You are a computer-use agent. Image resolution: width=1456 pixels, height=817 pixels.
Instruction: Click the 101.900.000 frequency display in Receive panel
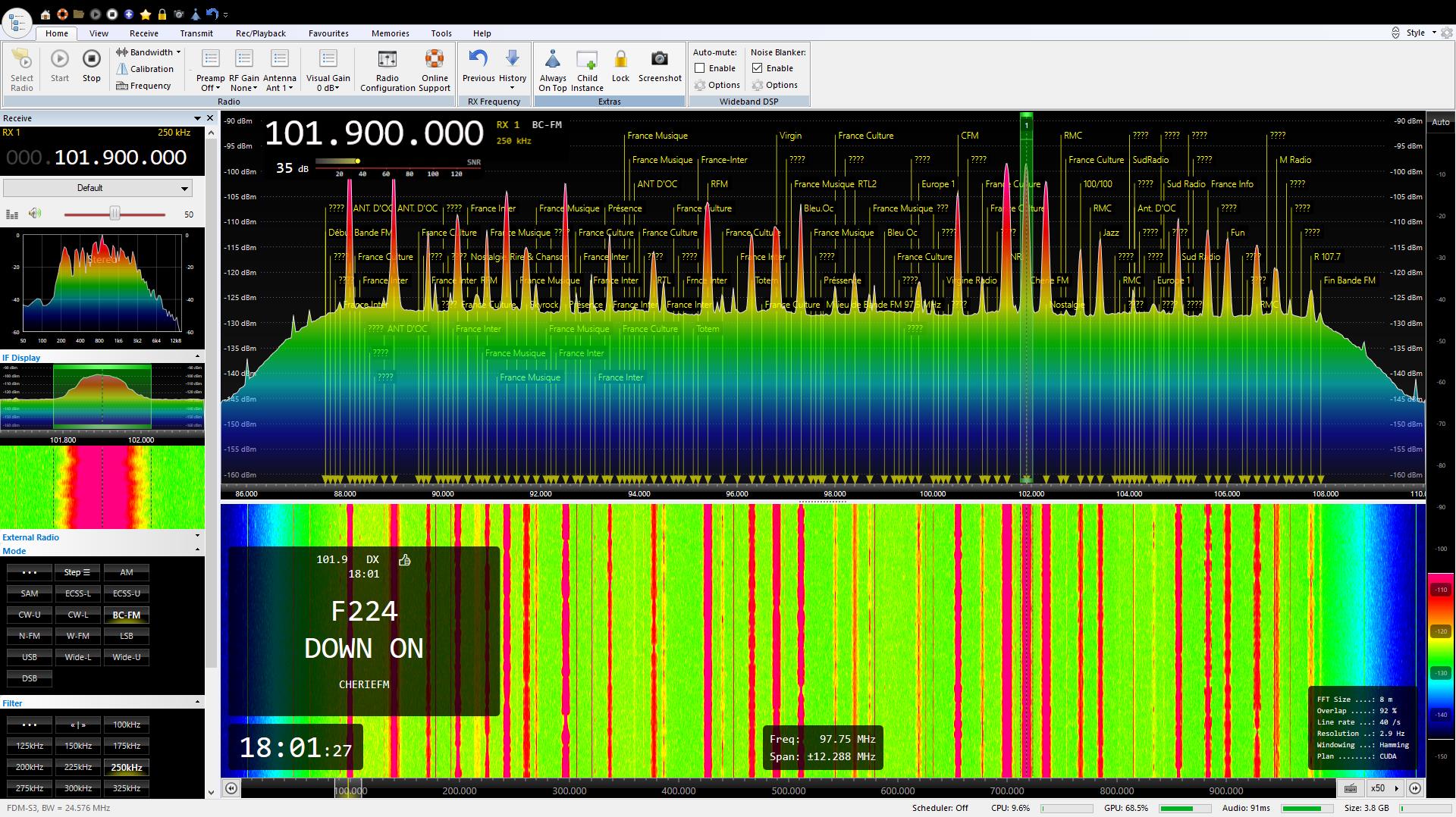[x=120, y=158]
